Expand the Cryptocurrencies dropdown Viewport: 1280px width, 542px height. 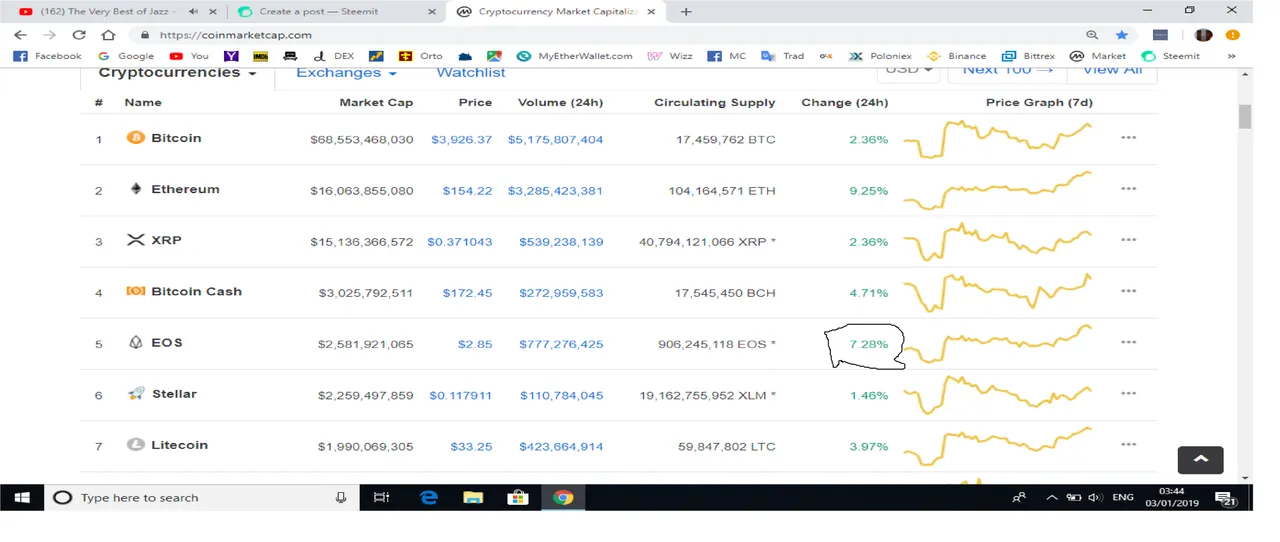(x=177, y=73)
